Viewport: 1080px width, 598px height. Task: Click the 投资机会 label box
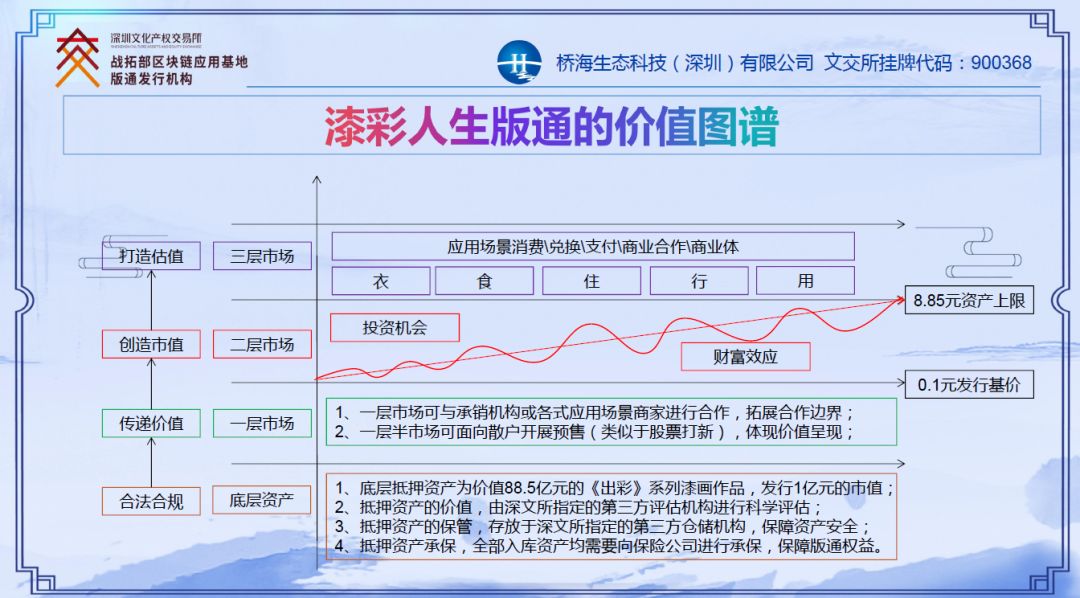click(x=395, y=328)
